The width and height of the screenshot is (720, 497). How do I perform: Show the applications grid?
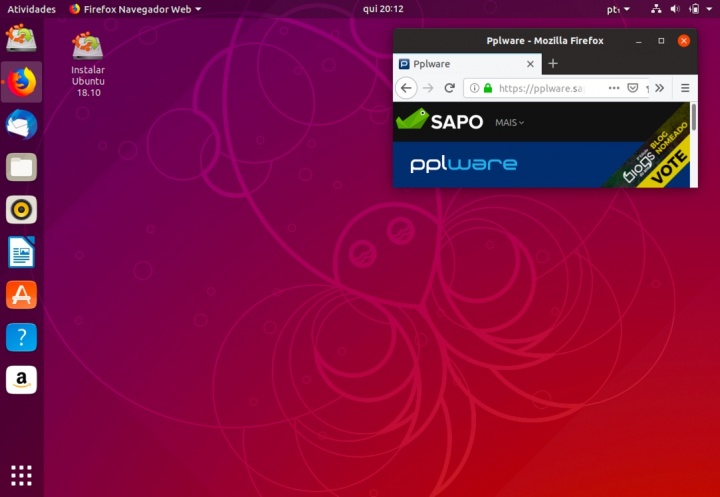tap(21, 474)
